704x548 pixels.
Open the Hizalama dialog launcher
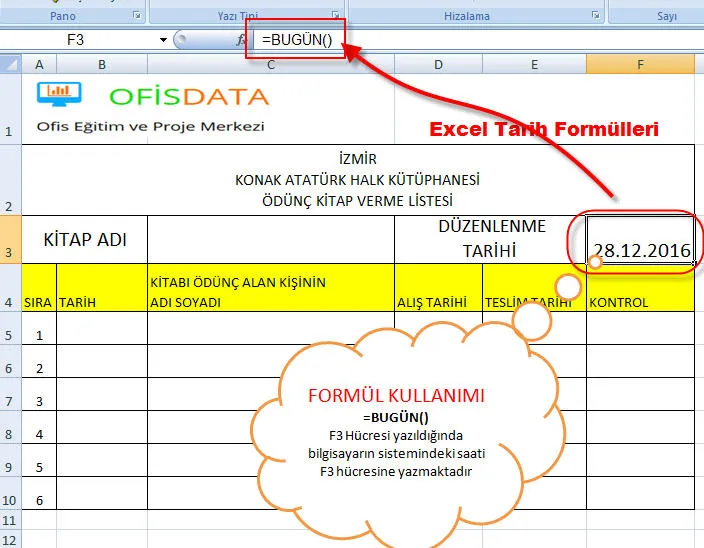click(595, 17)
